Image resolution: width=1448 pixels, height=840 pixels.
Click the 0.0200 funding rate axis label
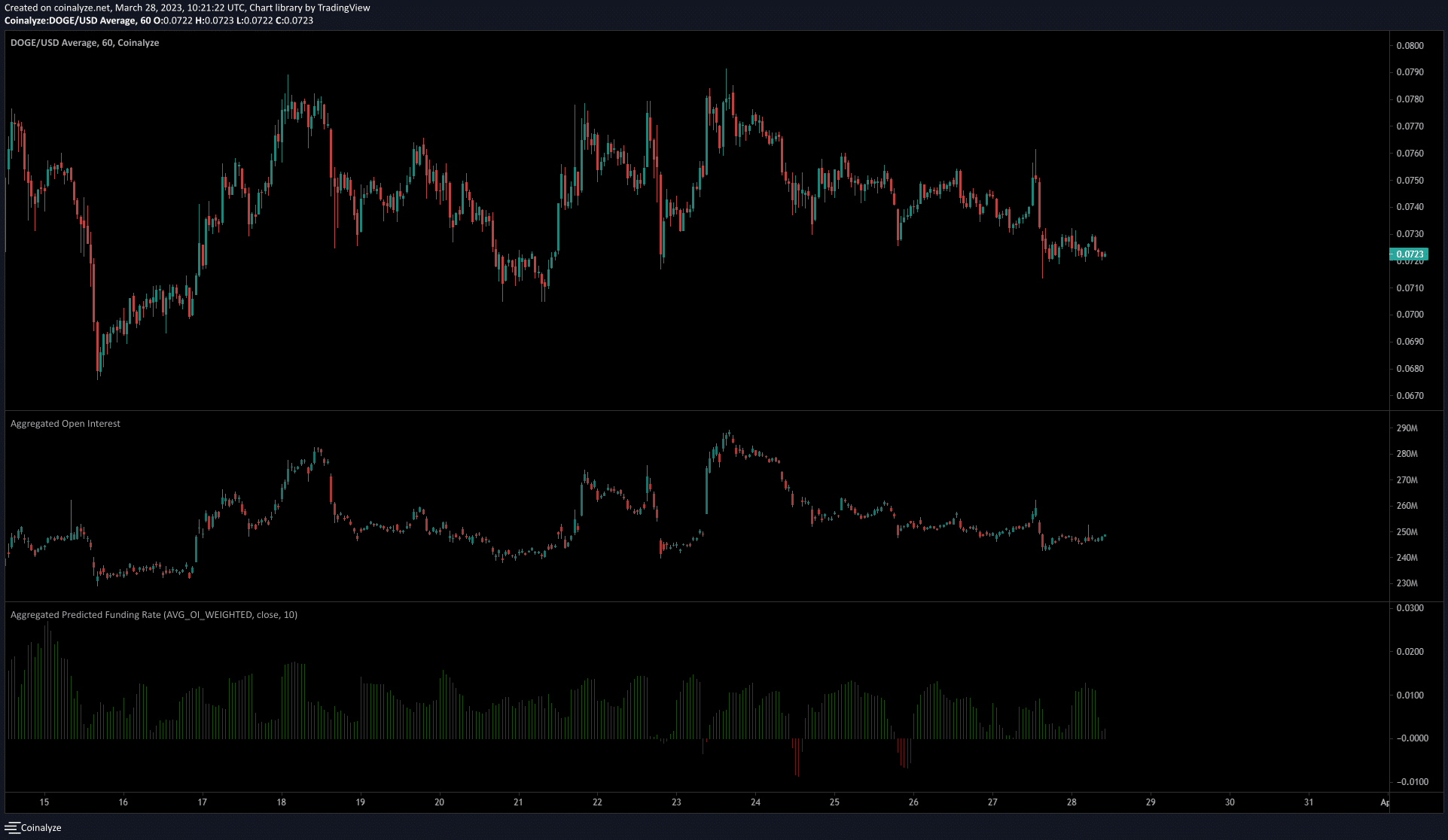(x=1410, y=652)
